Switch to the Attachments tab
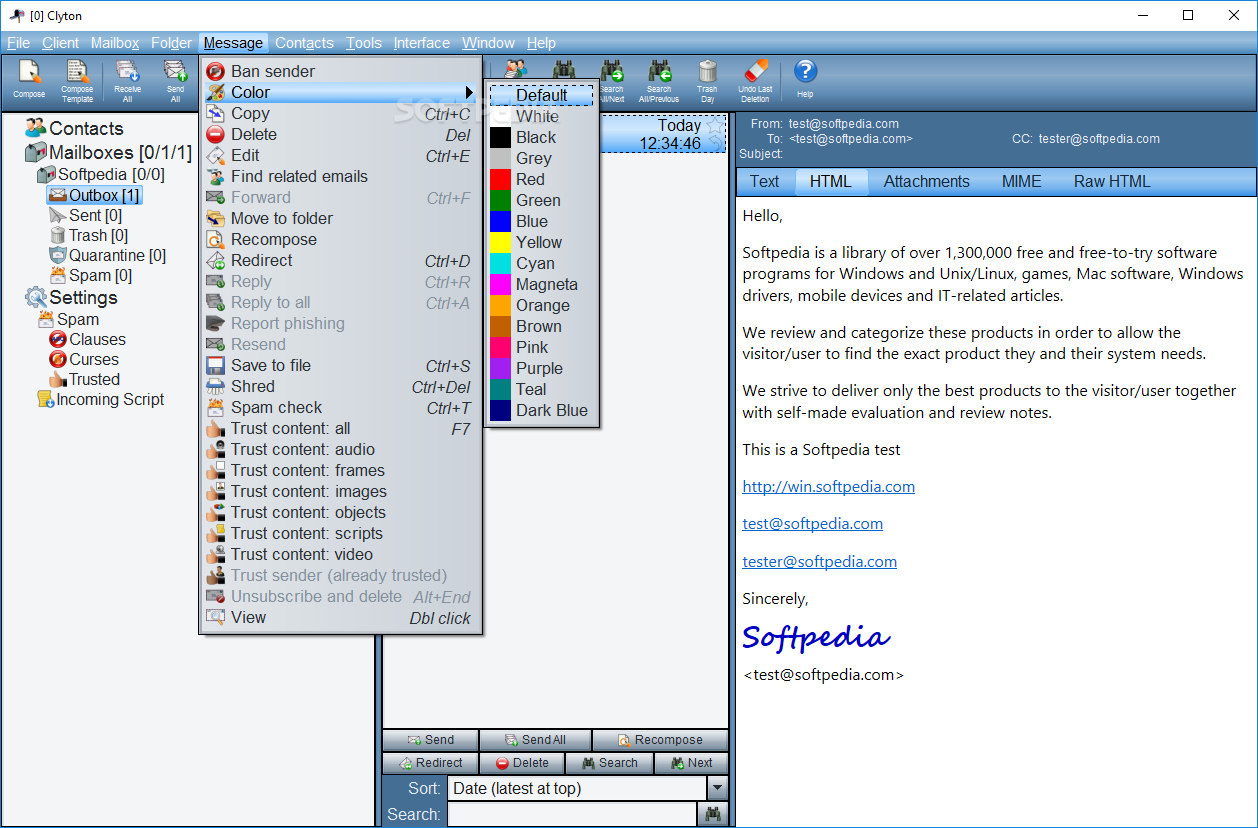The height and width of the screenshot is (828, 1258). (927, 181)
